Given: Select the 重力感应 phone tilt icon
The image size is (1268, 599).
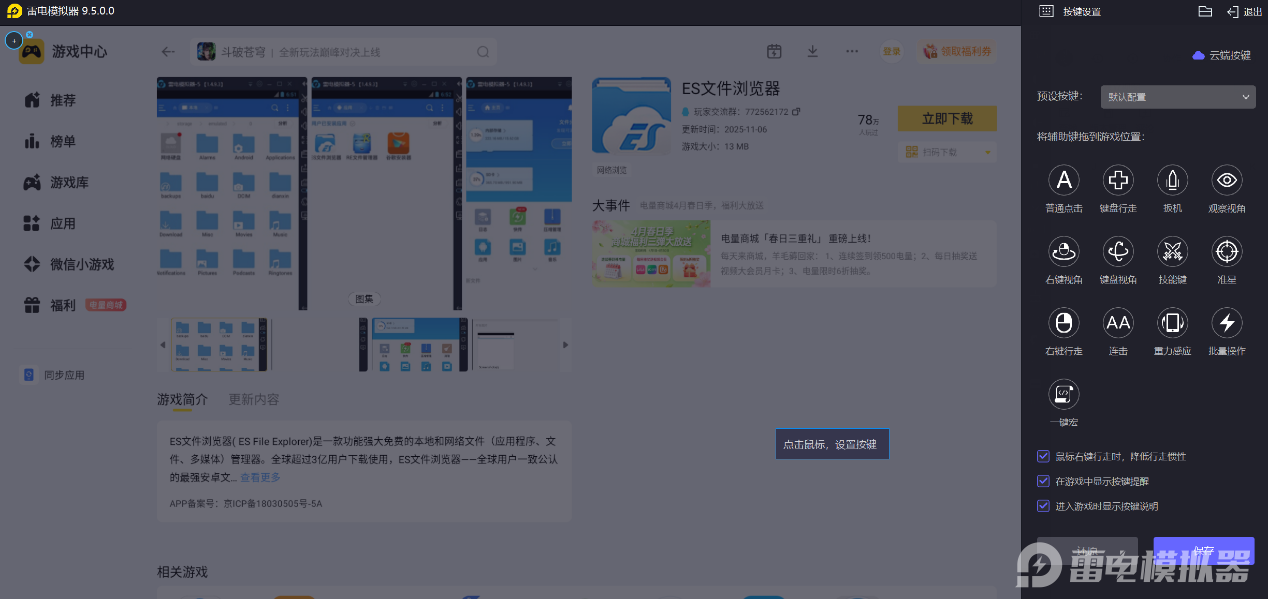Looking at the screenshot, I should click(x=1172, y=322).
